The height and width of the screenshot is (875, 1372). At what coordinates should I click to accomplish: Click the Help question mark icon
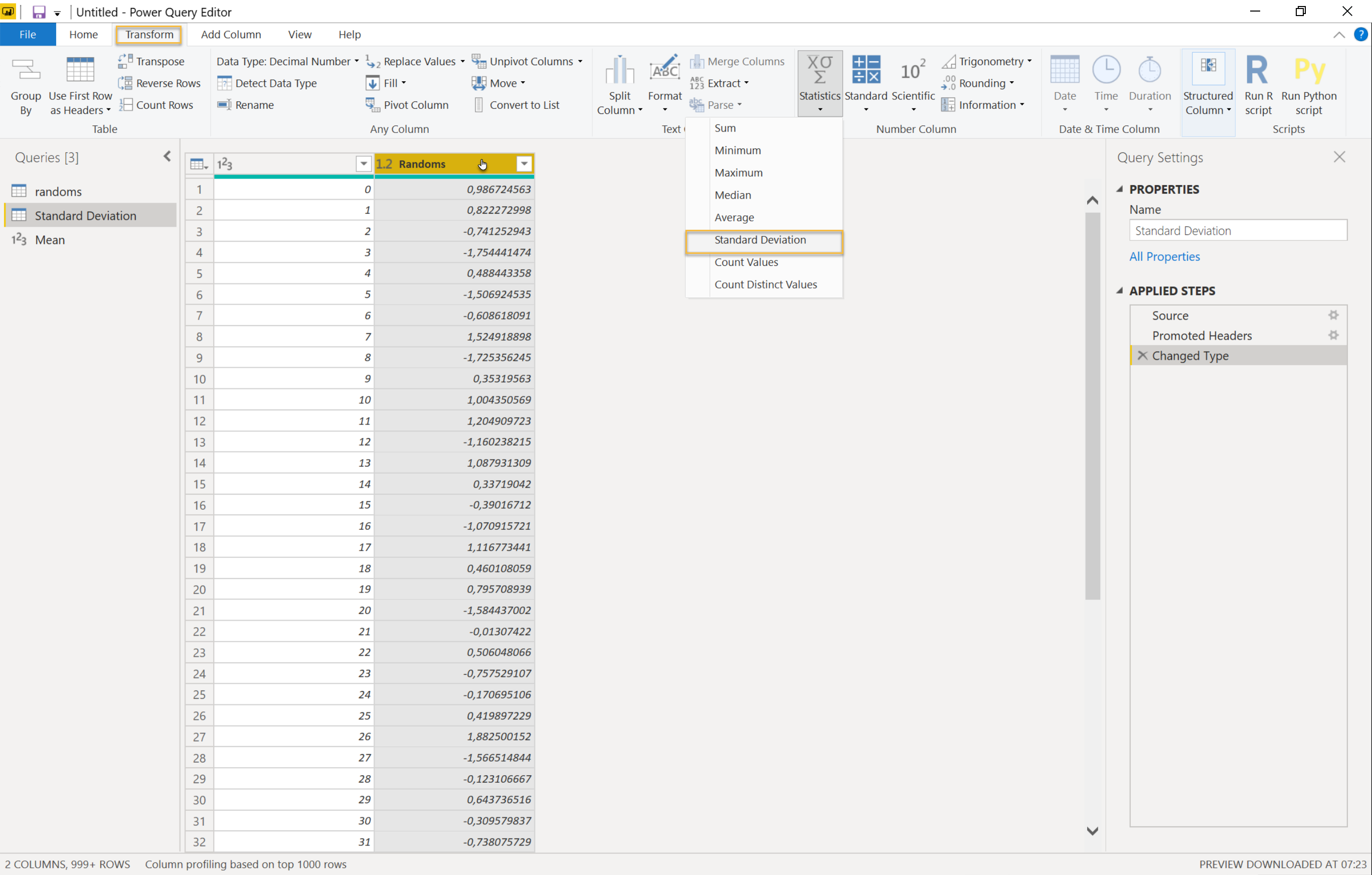(1360, 34)
